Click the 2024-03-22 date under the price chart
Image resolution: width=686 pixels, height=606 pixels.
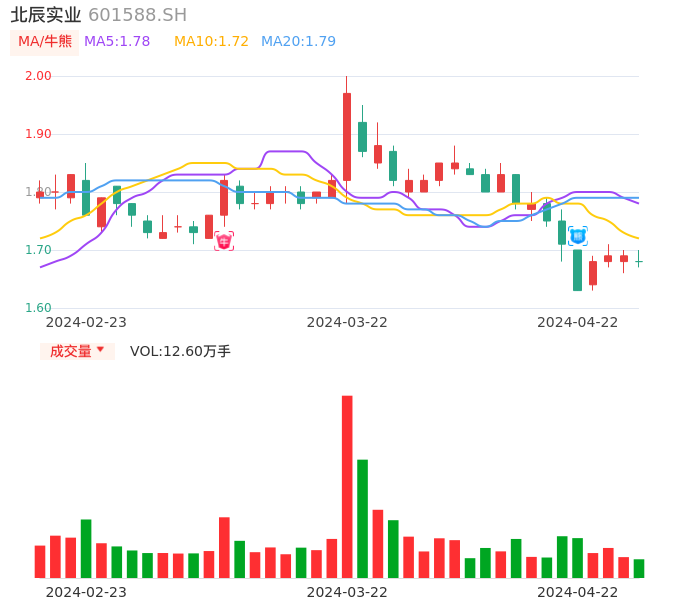[347, 322]
